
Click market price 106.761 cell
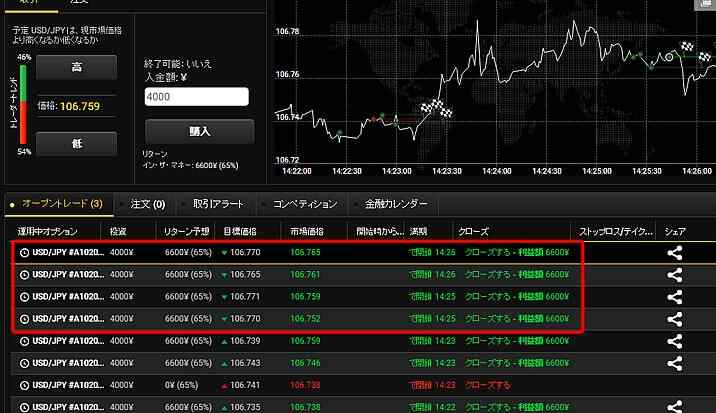[x=305, y=275]
